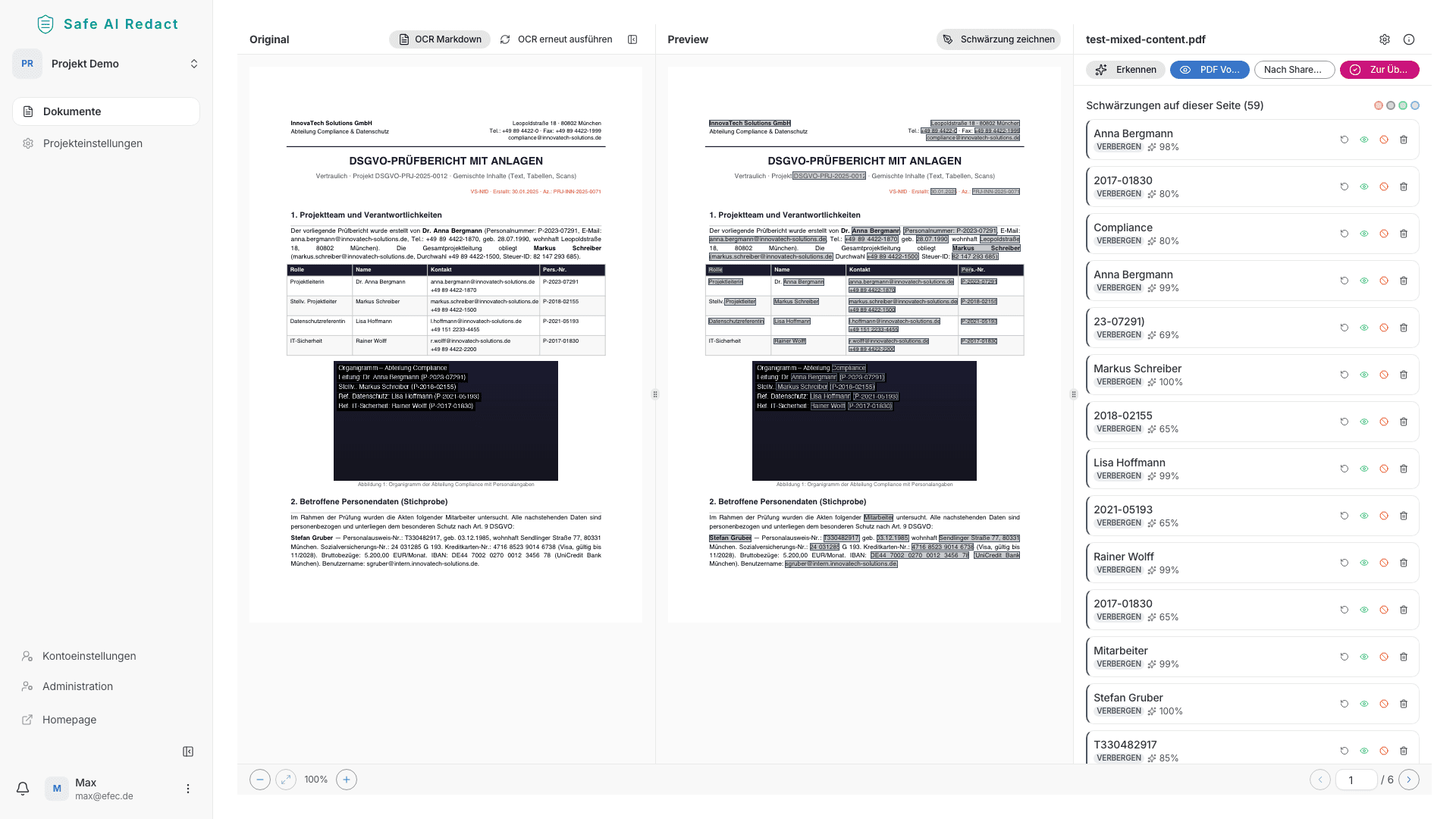
Task: Click the info icon in document header
Action: coord(1409,39)
